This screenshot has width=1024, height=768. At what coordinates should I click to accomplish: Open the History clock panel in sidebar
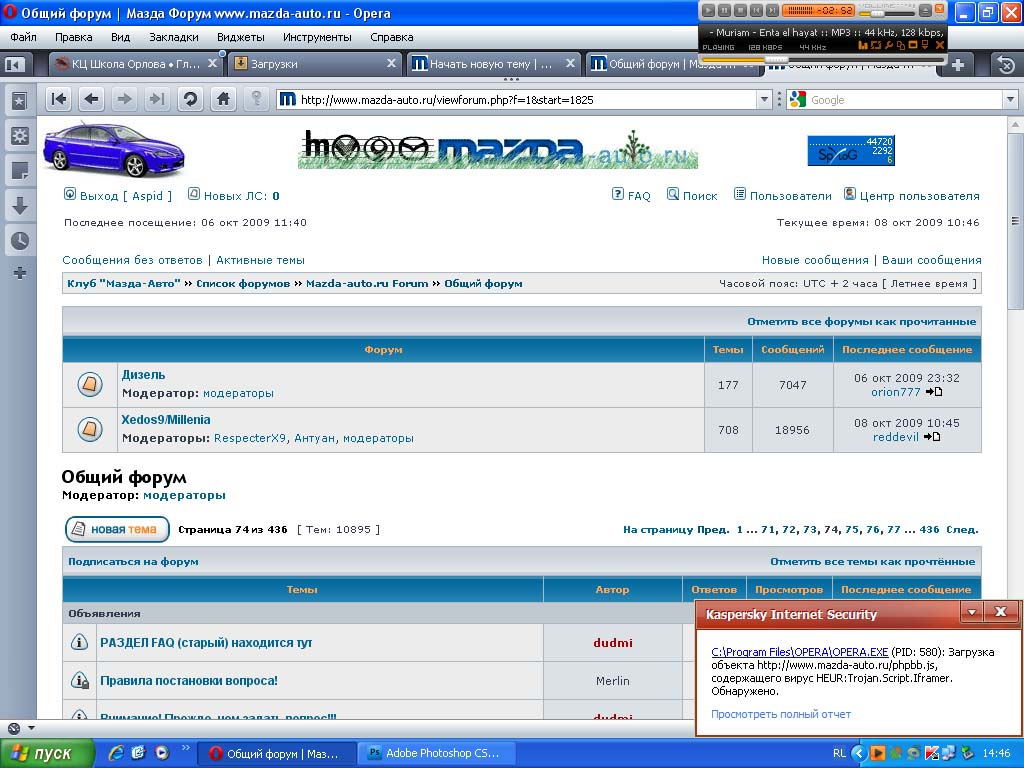point(20,240)
